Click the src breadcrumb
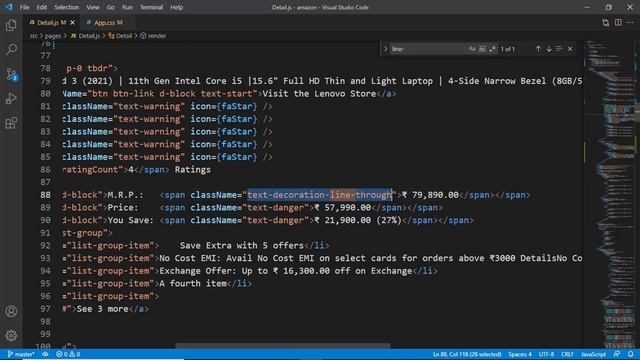Viewport: 640px width, 360px height. click(x=33, y=36)
